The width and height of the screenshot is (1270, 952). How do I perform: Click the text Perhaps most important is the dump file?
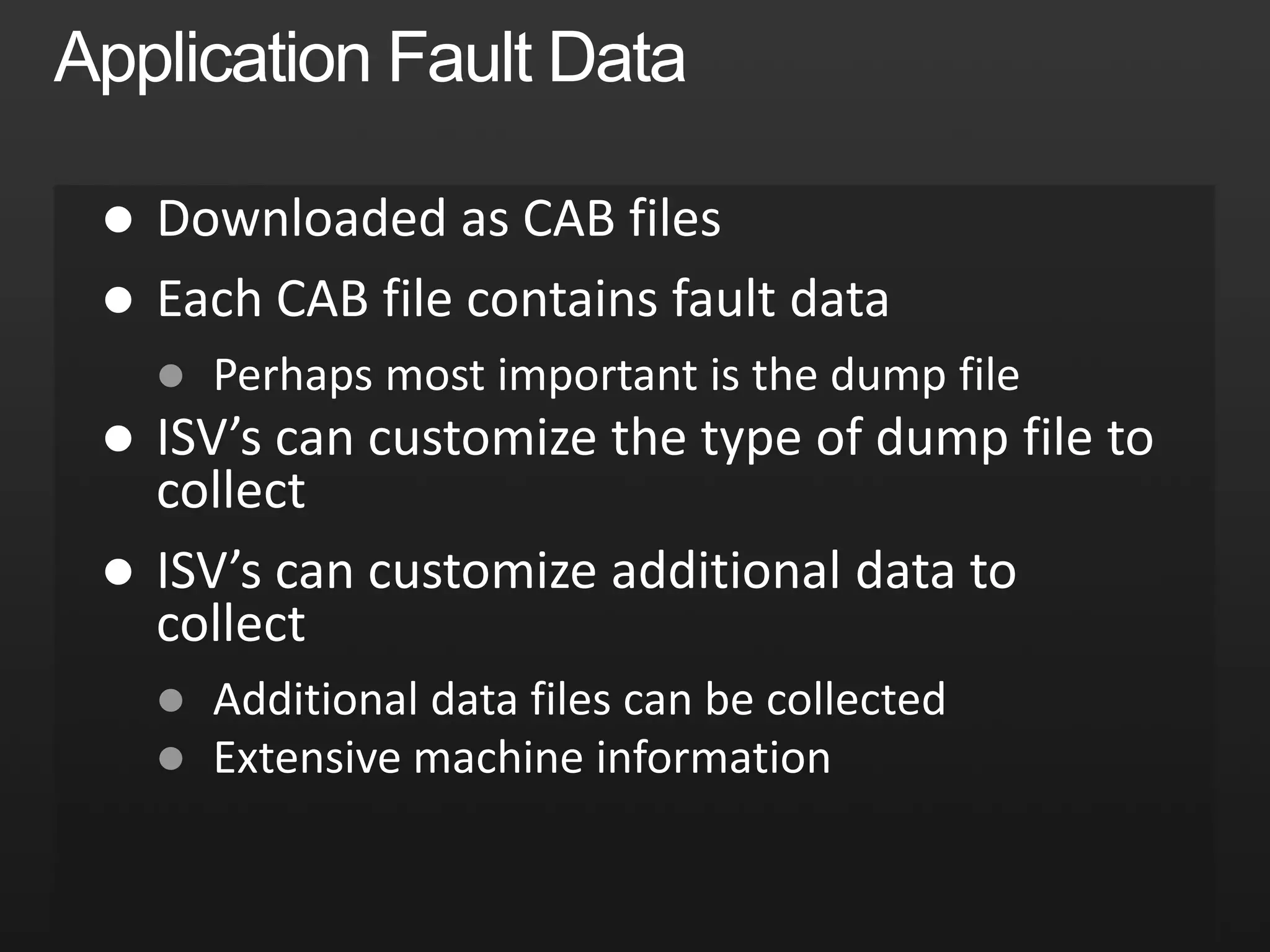(x=616, y=376)
